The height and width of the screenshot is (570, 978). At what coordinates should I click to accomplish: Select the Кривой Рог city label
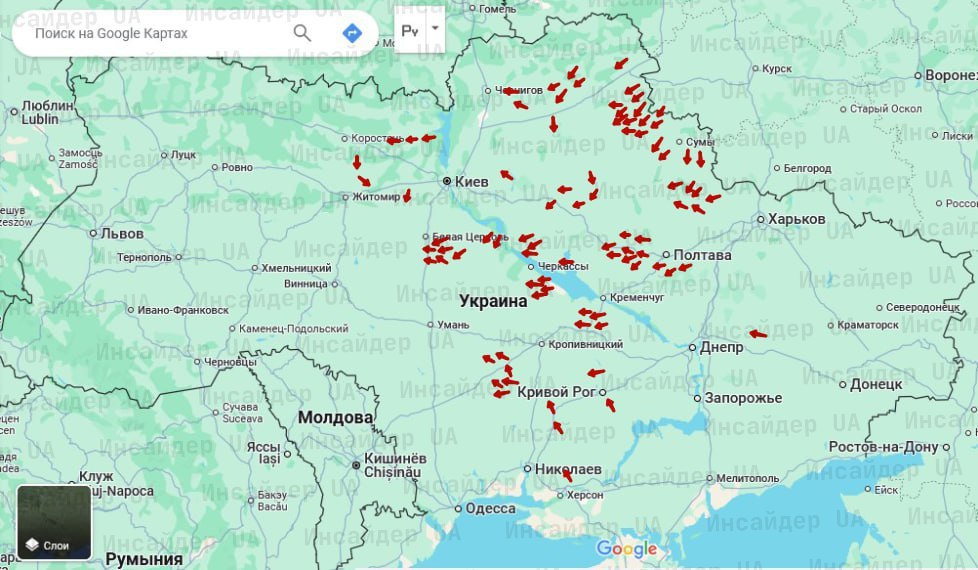[x=556, y=392]
